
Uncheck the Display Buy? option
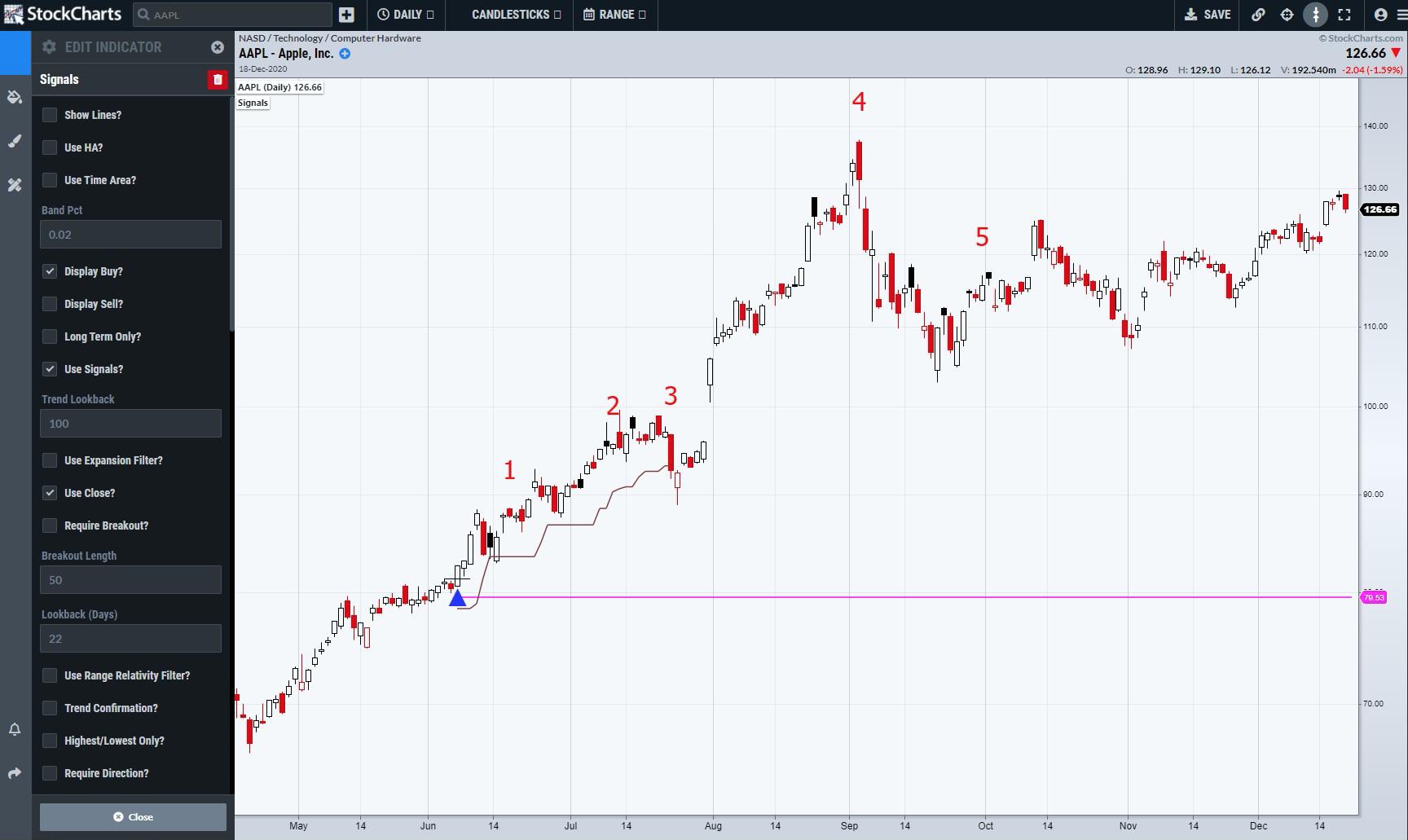pos(50,271)
